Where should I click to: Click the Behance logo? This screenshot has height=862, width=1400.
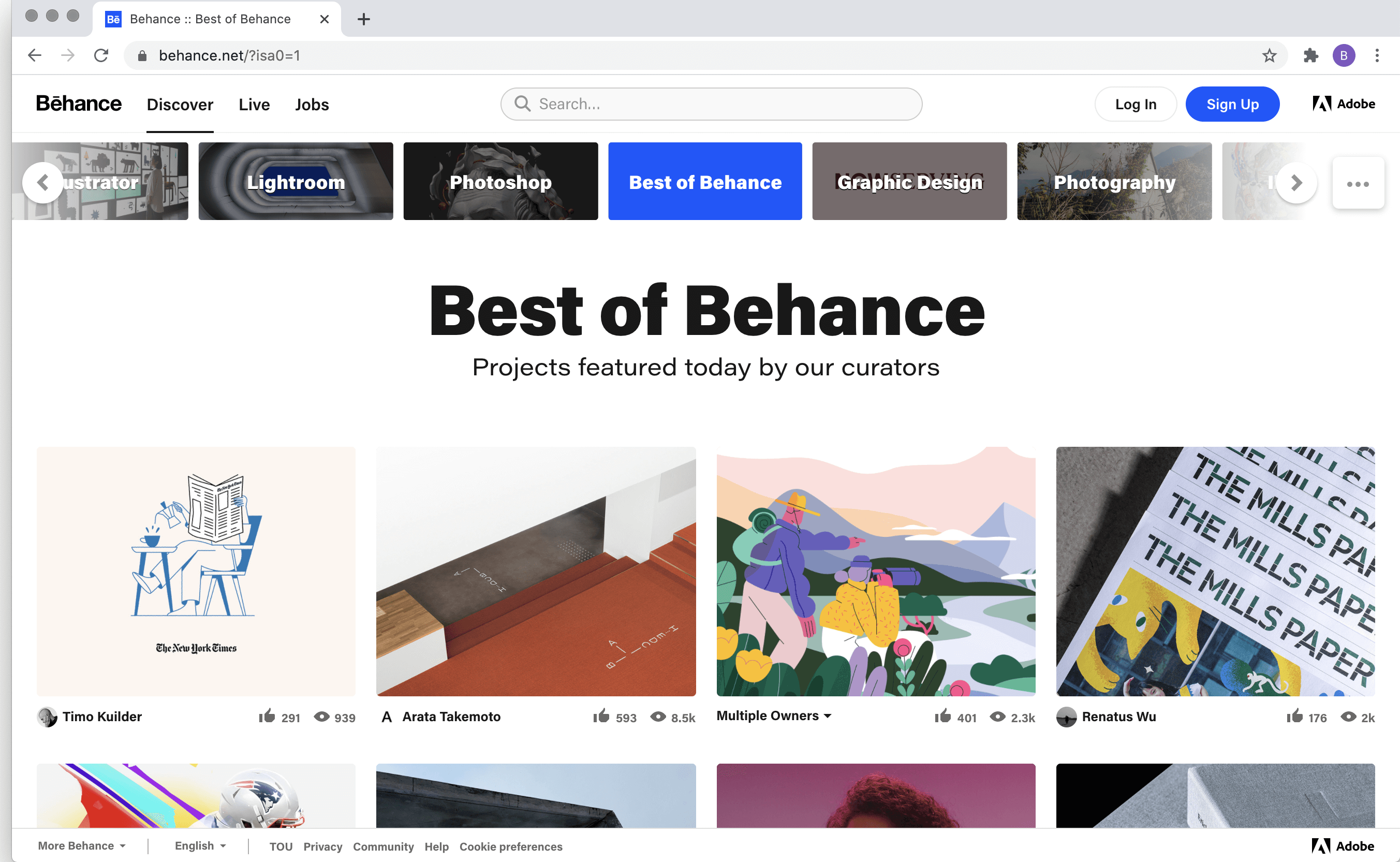(x=79, y=104)
